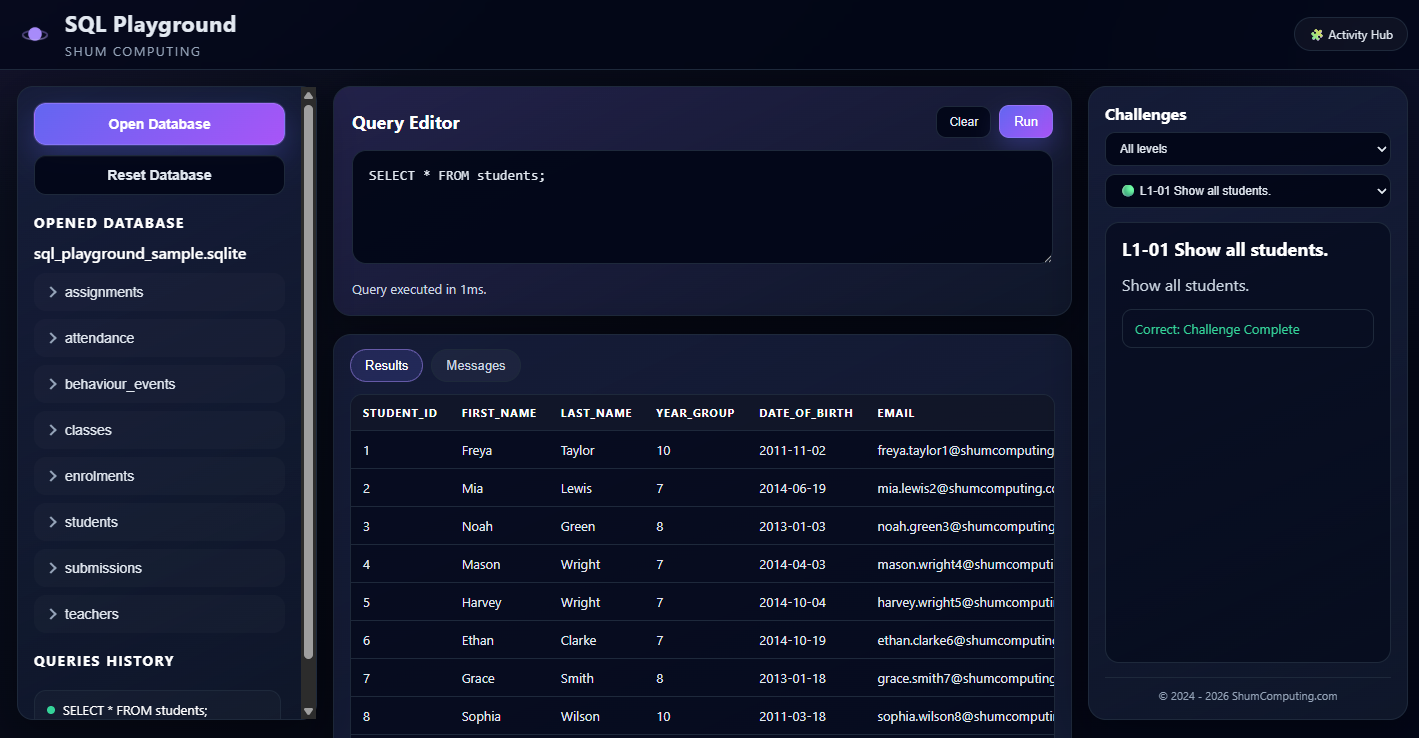Run the current SQL query

(x=1025, y=121)
